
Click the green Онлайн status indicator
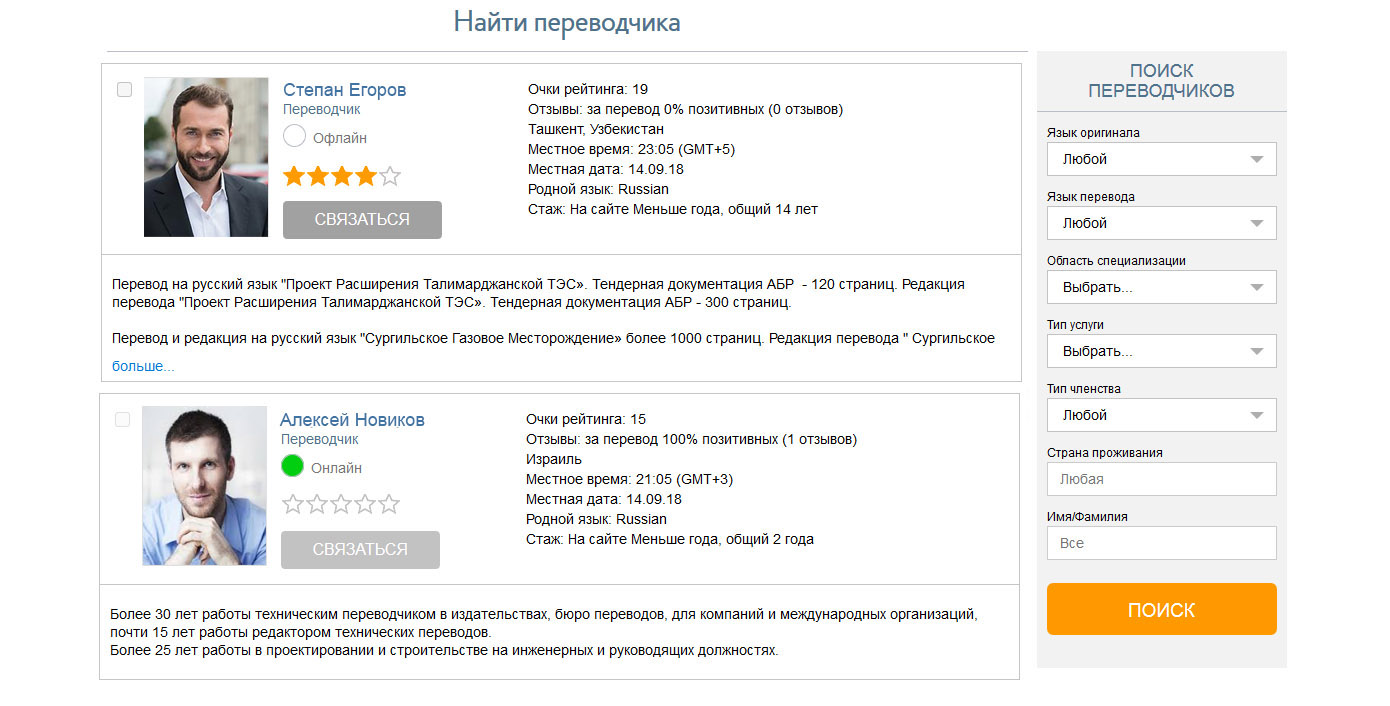tap(292, 465)
